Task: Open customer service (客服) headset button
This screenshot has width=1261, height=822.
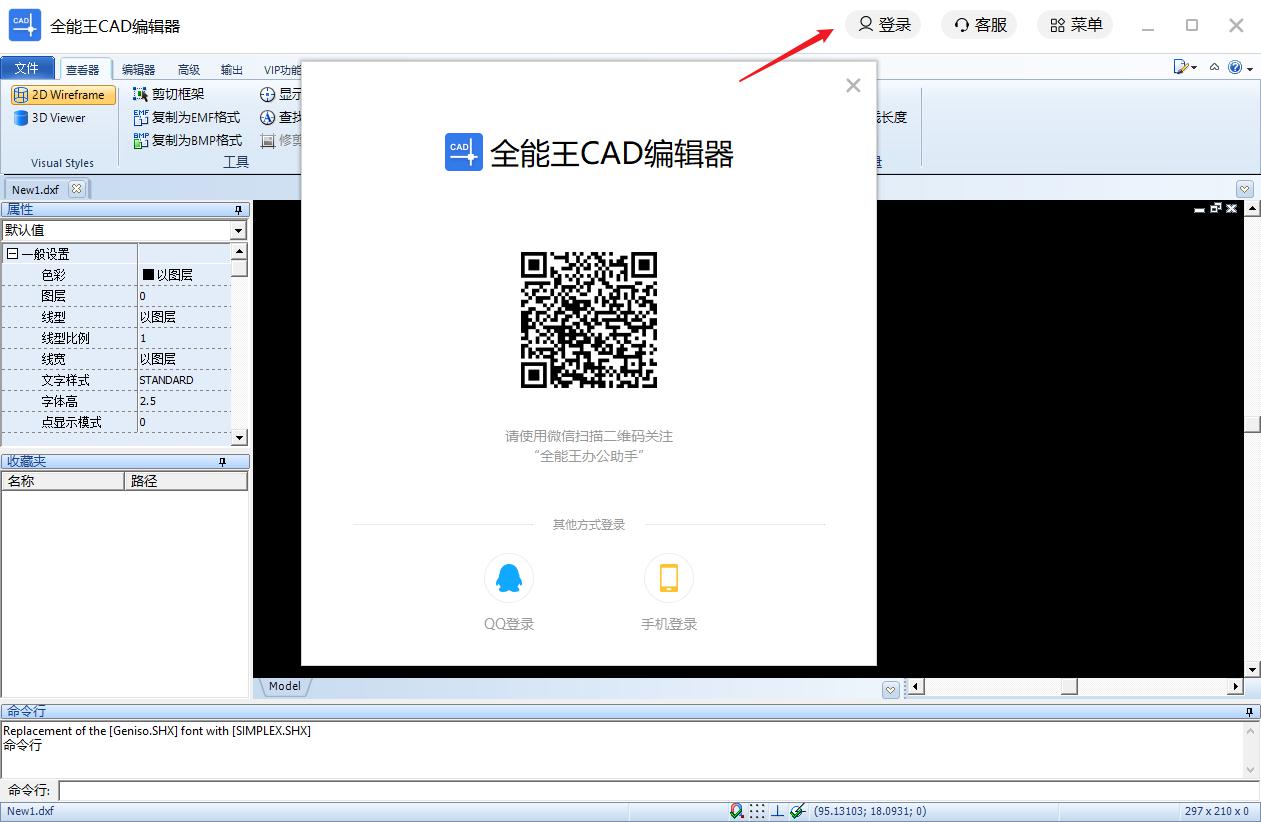Action: click(979, 25)
